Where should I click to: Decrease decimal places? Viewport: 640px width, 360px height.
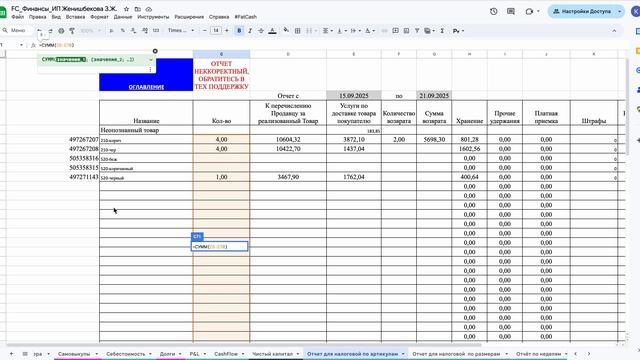pos(133,31)
